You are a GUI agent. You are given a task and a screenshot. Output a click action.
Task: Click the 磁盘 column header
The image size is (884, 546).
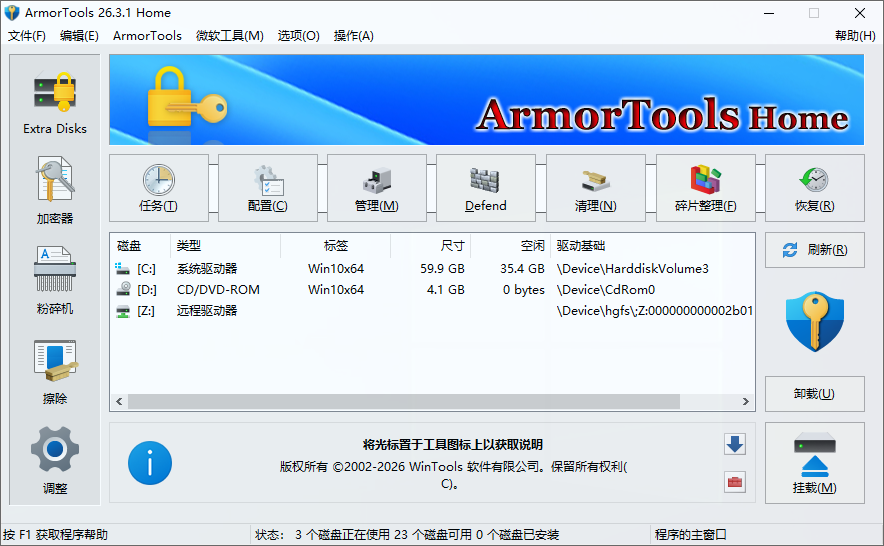pos(140,246)
